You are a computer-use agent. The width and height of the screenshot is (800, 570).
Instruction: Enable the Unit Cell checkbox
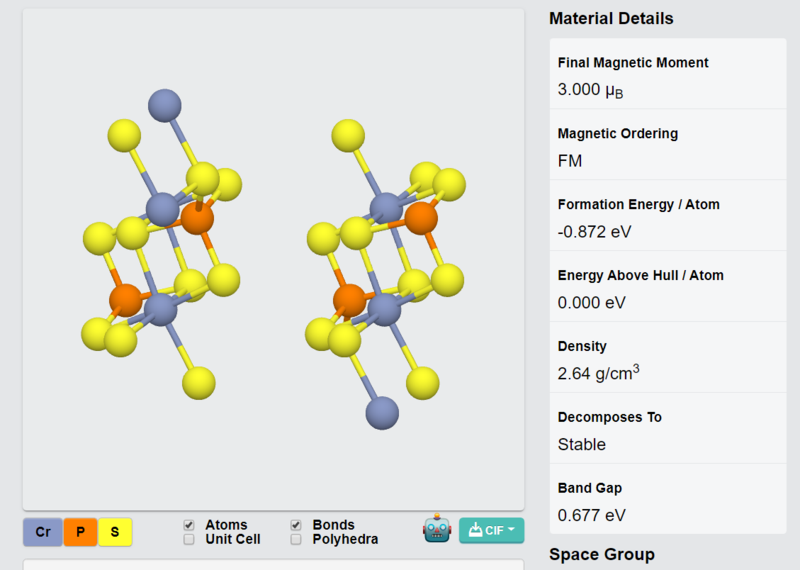[189, 539]
